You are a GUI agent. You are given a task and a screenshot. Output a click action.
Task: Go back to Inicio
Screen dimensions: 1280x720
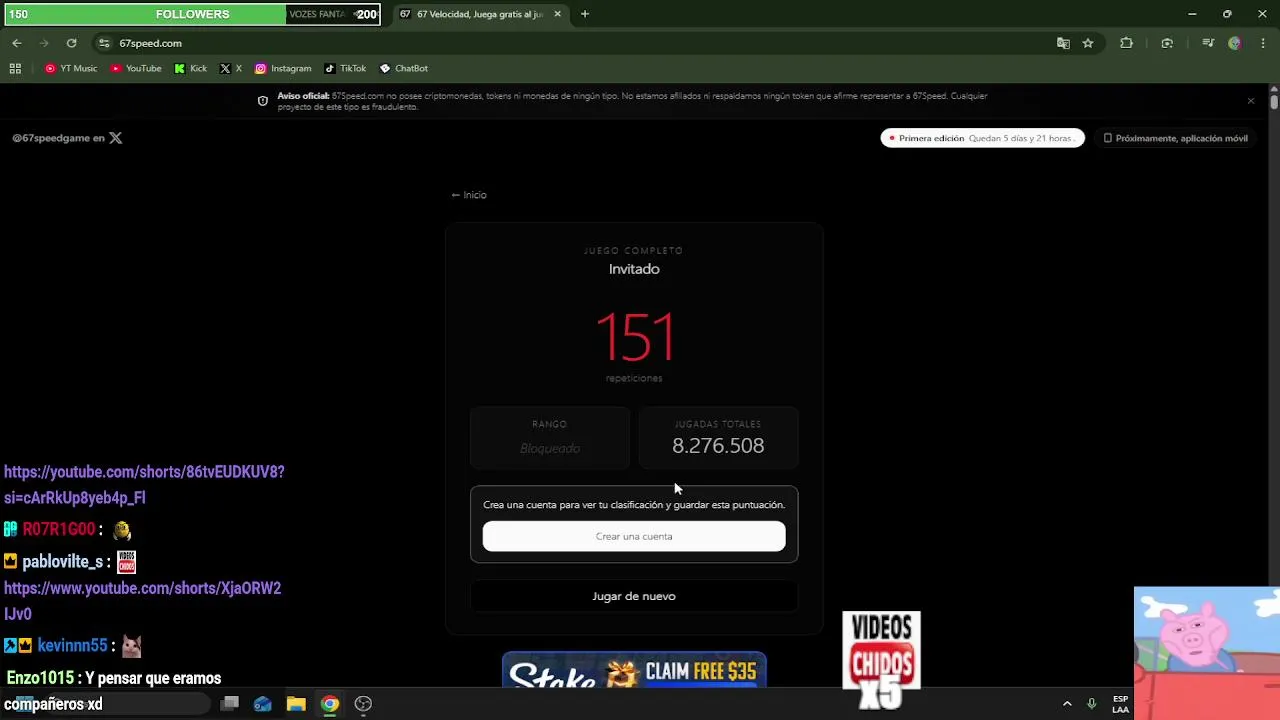click(469, 195)
